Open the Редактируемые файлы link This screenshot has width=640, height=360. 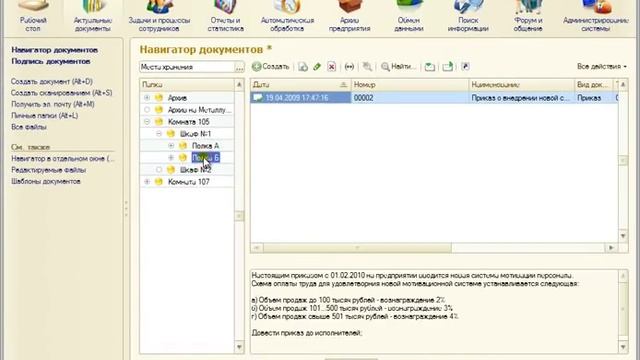coord(49,170)
